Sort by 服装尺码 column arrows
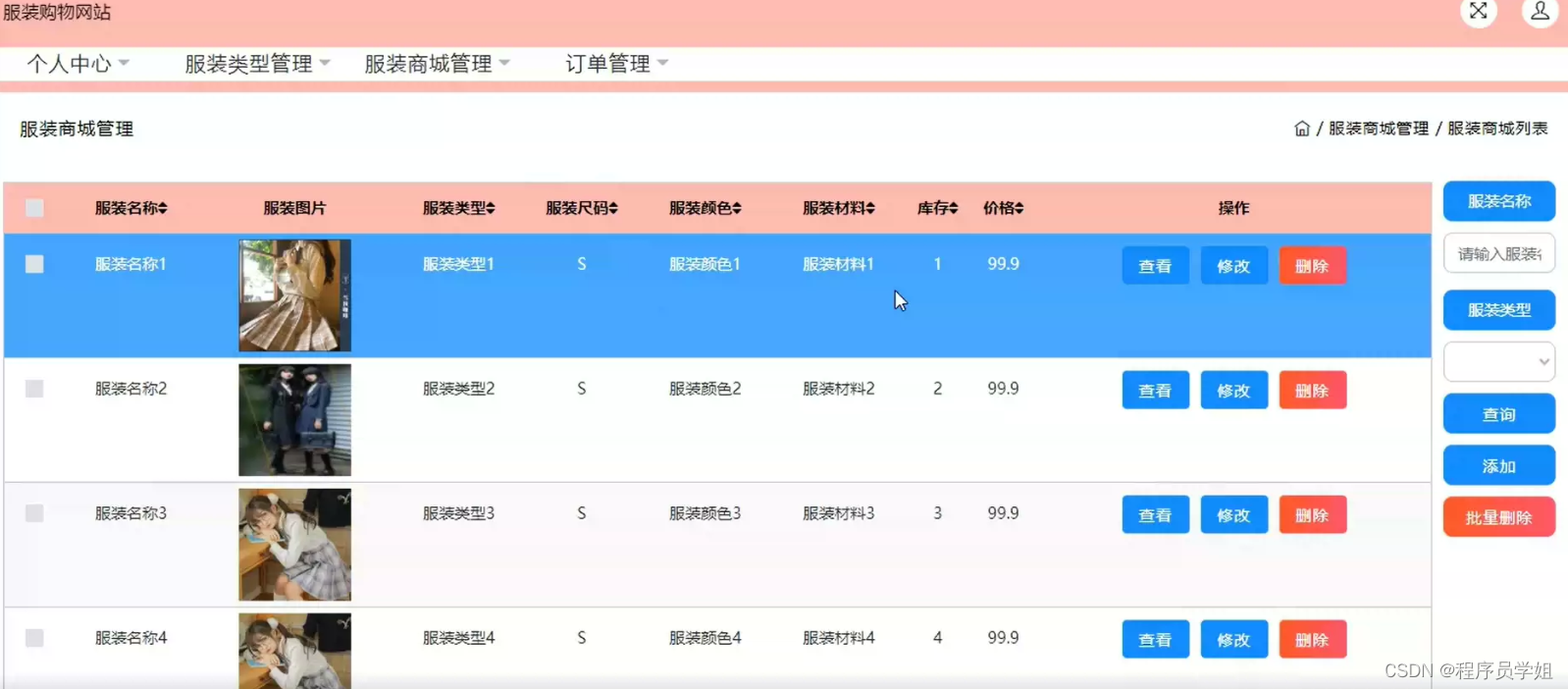This screenshot has height=689, width=1568. tap(613, 208)
